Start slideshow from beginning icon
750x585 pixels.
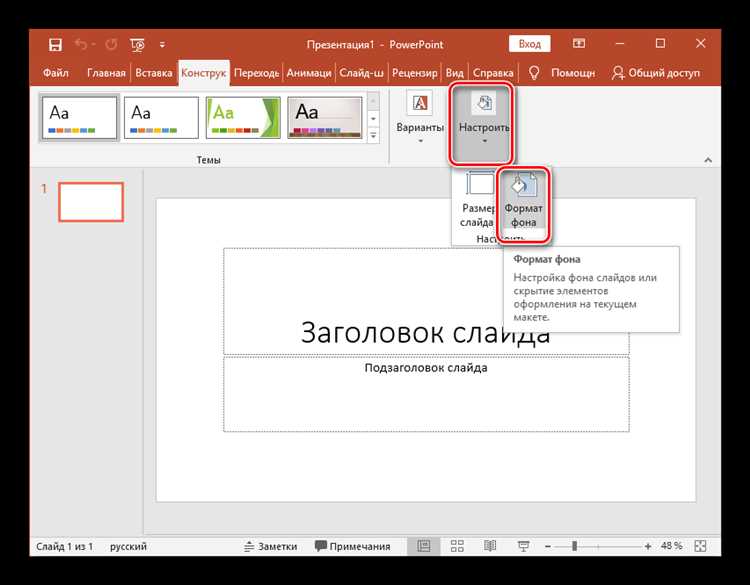137,44
